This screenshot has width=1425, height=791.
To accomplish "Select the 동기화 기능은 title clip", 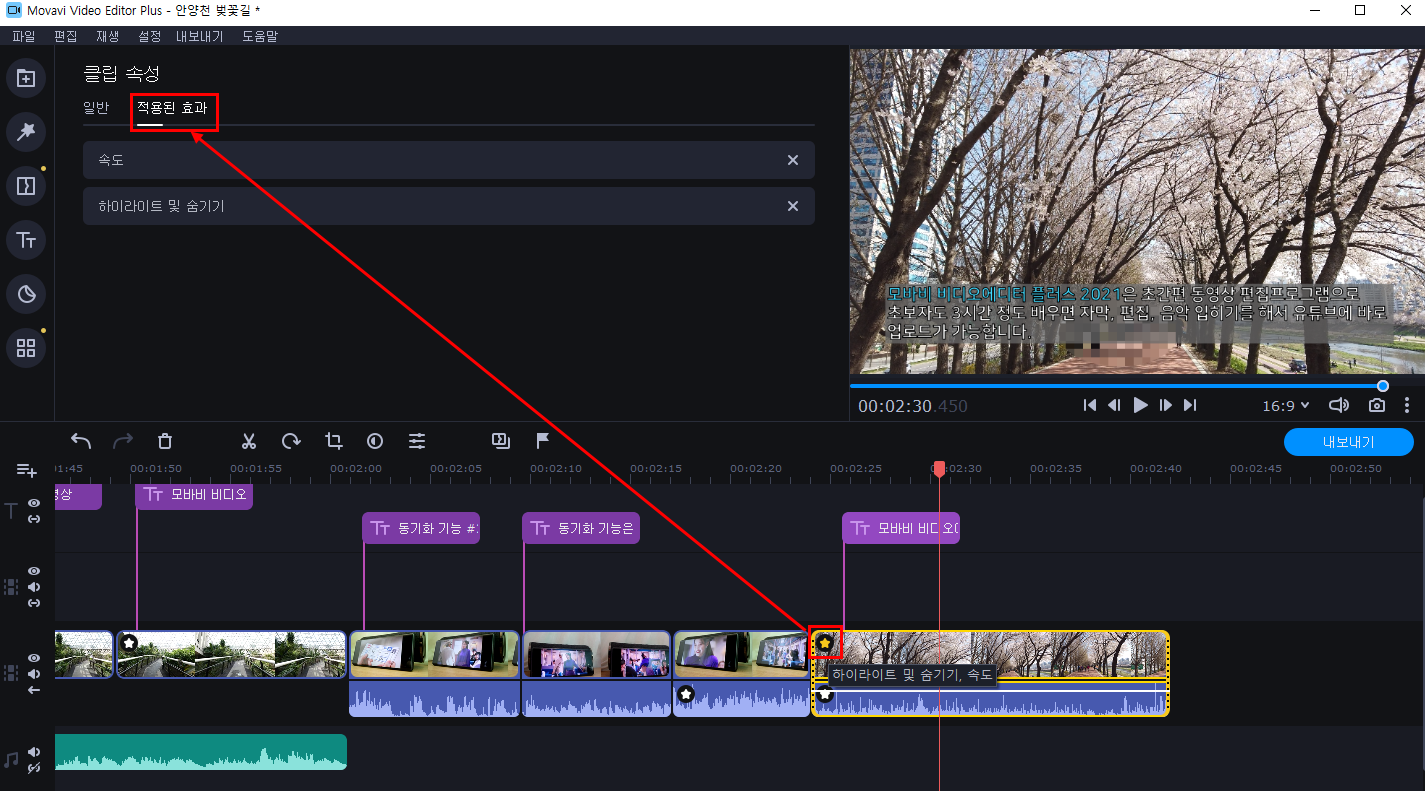I will (x=581, y=528).
